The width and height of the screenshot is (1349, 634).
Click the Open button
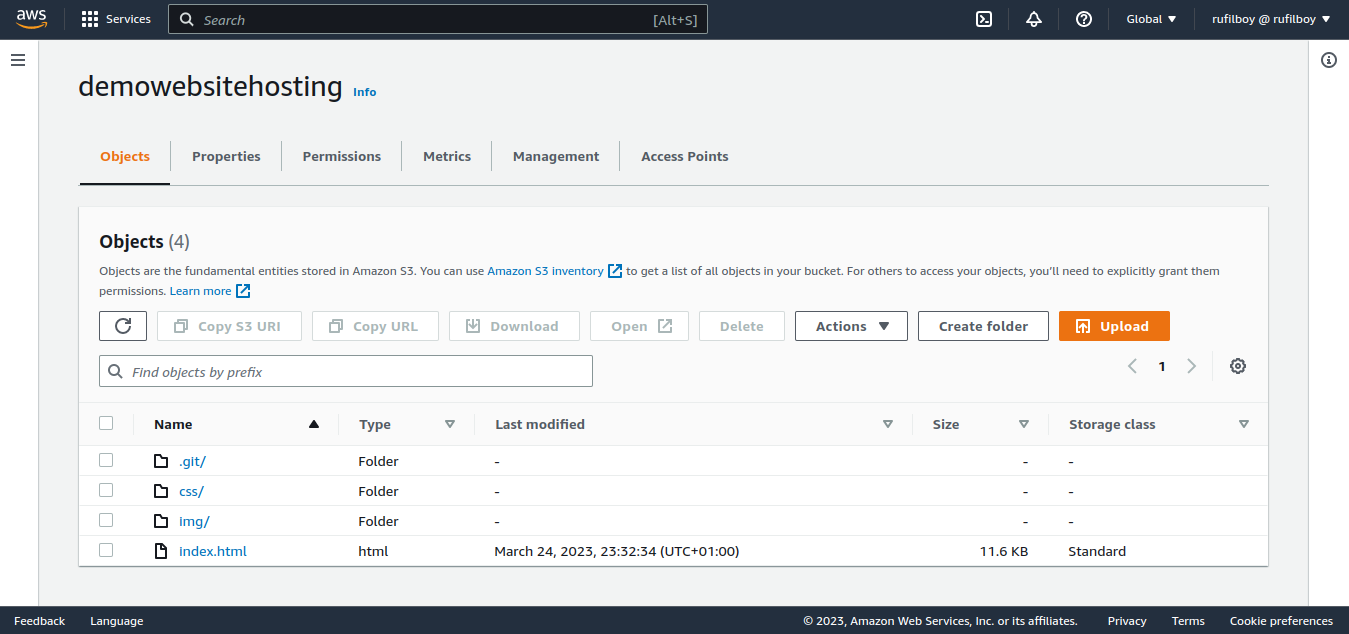click(x=639, y=326)
